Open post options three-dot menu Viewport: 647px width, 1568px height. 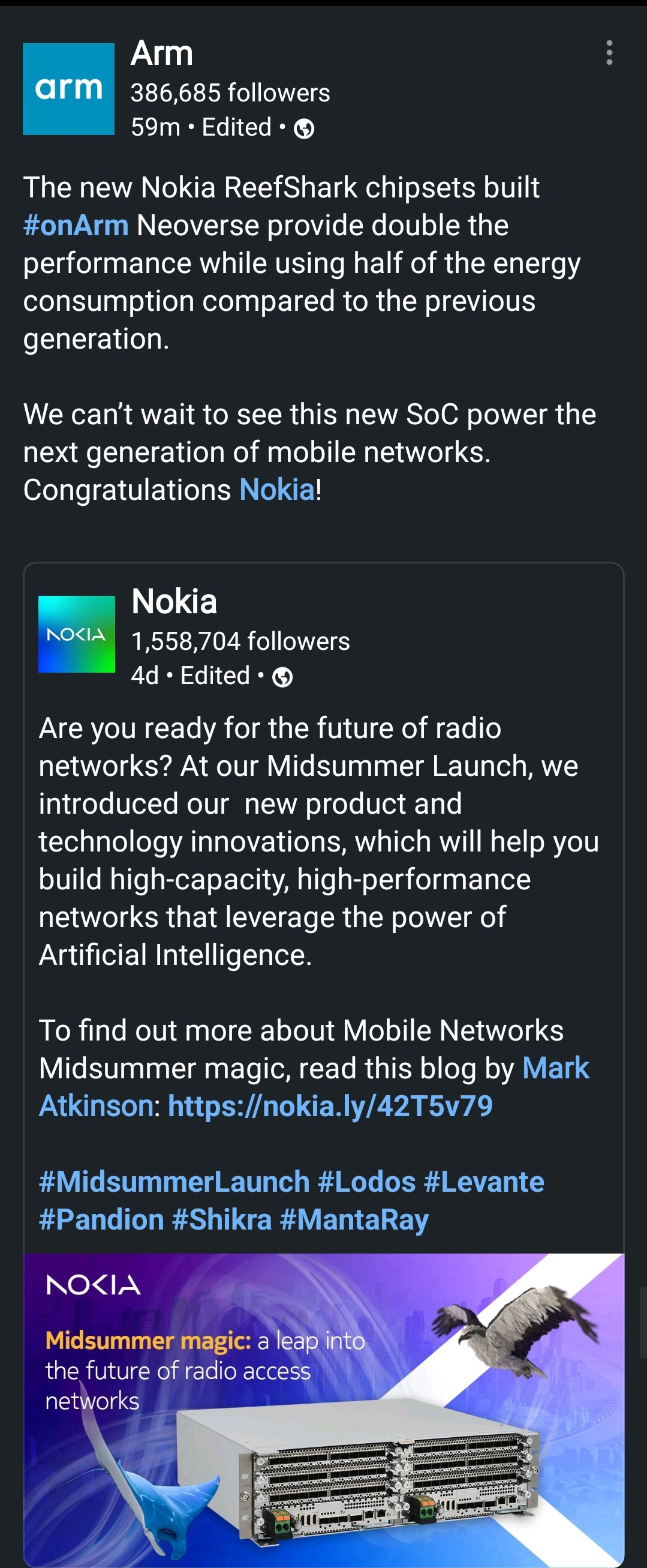[609, 53]
